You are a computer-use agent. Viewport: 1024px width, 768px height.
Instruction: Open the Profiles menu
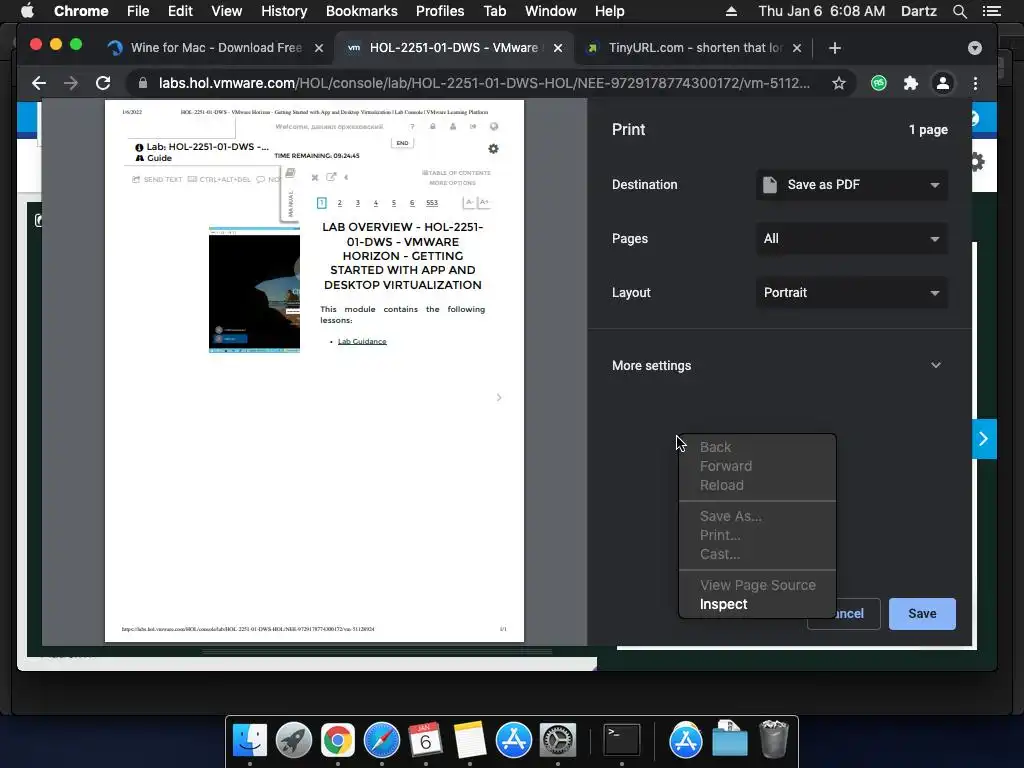pyautogui.click(x=440, y=11)
